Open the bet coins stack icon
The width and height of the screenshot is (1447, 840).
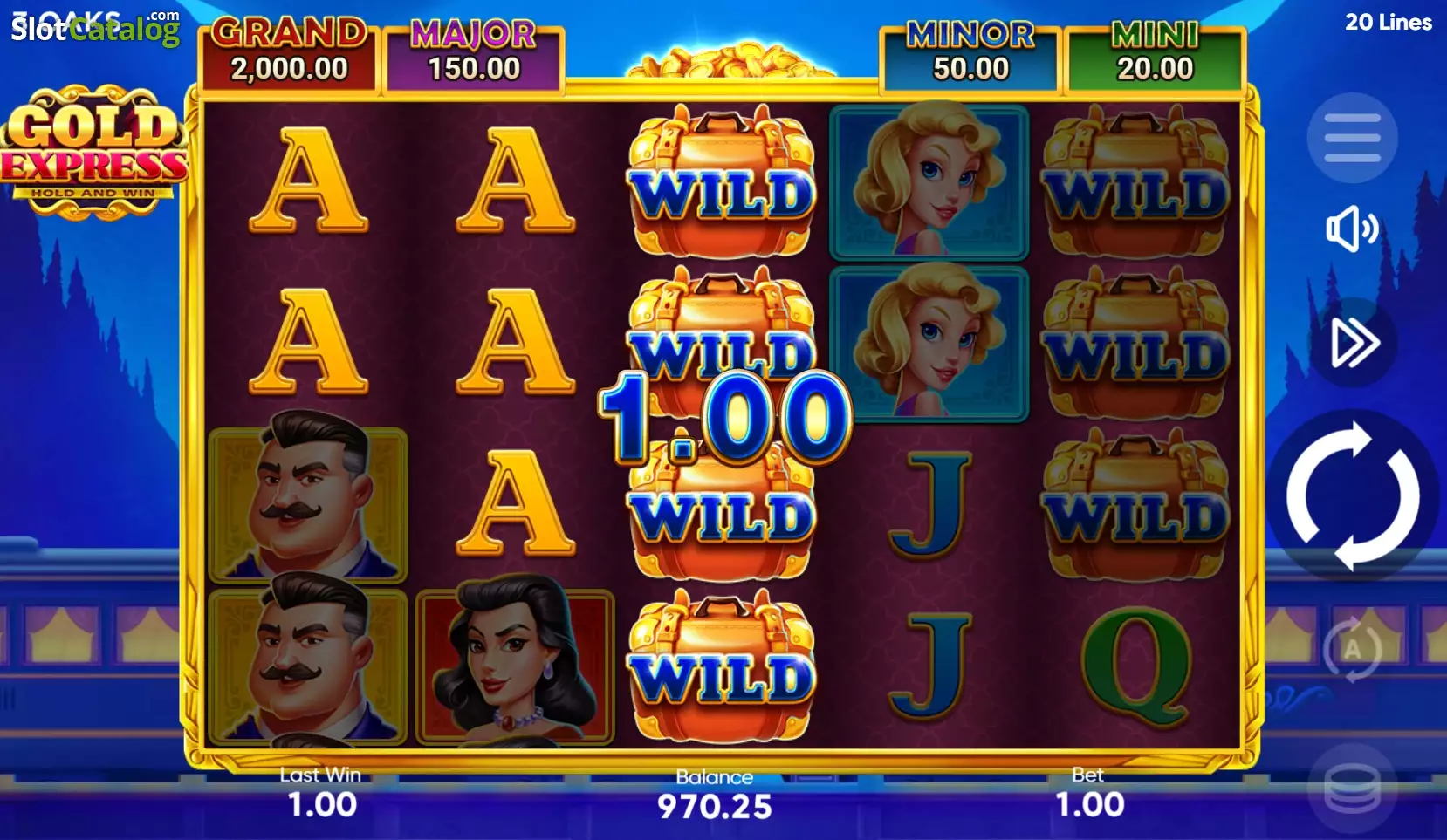pyautogui.click(x=1352, y=789)
